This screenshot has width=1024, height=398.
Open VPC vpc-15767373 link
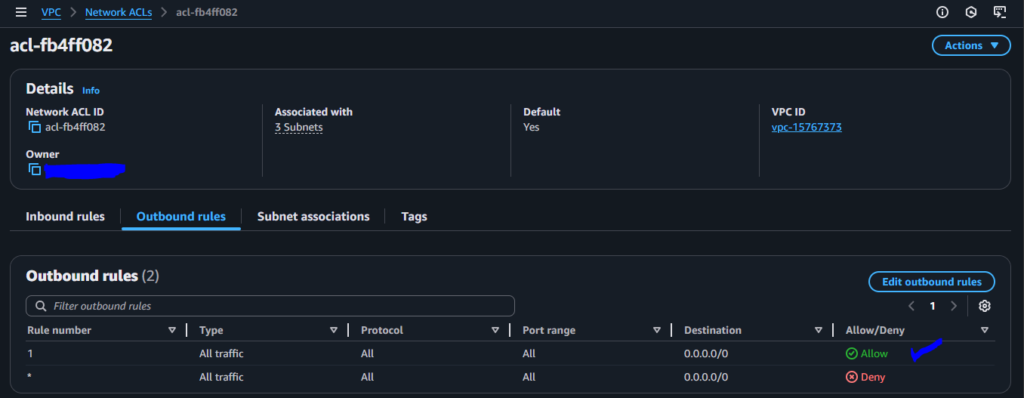[807, 127]
